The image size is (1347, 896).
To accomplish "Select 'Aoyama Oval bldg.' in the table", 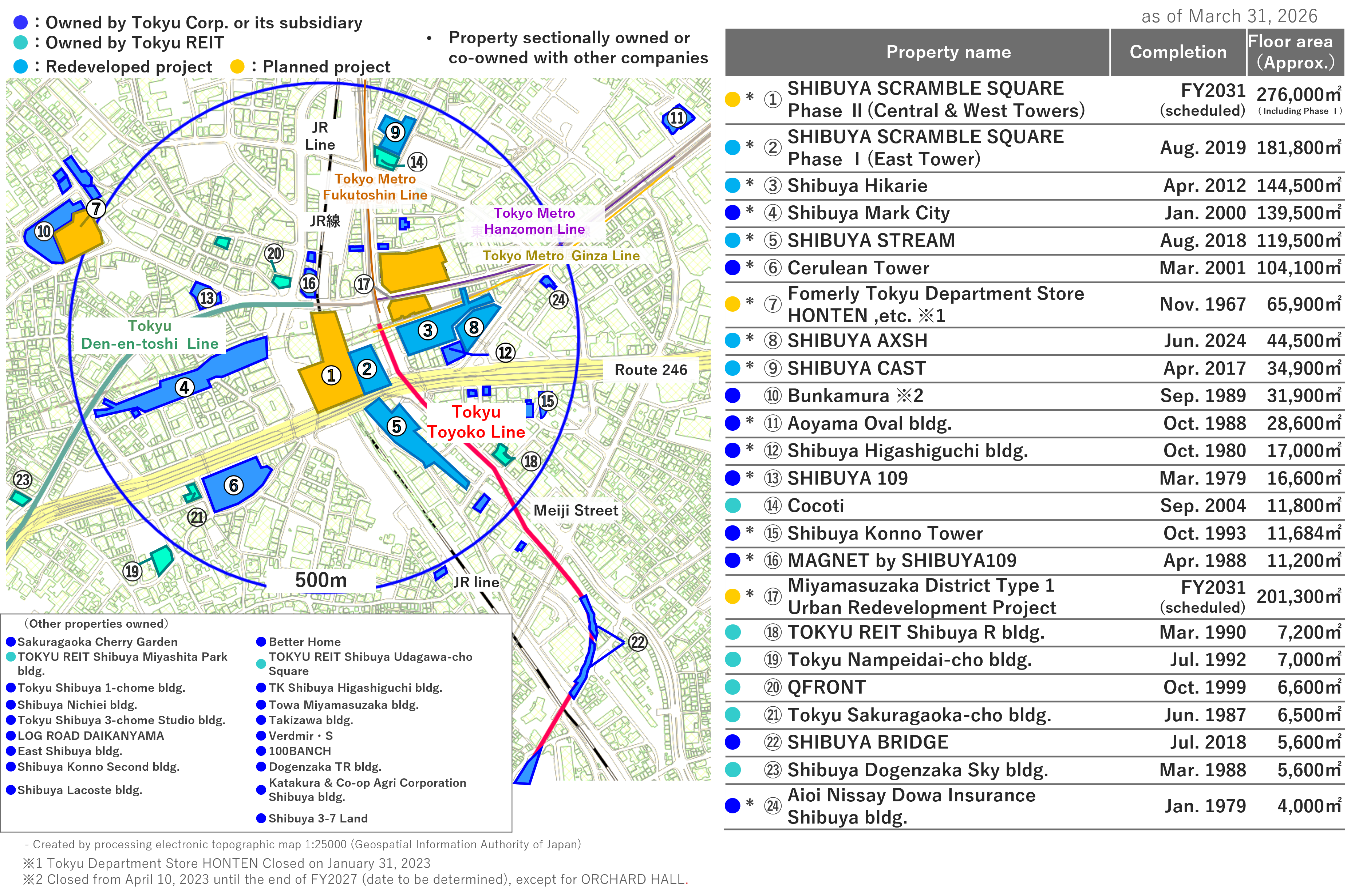I will click(x=869, y=423).
